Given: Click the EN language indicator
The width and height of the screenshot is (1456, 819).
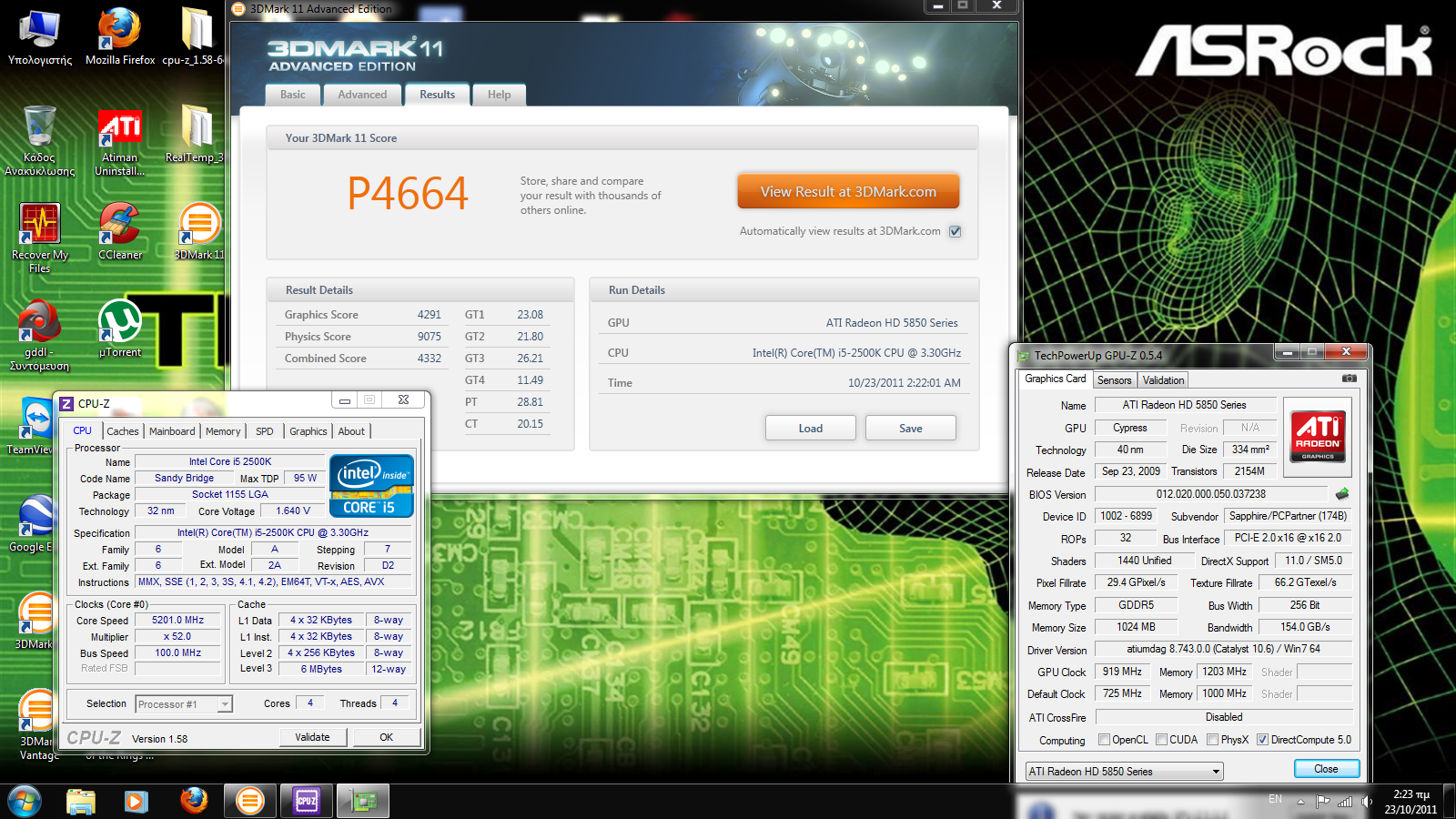Looking at the screenshot, I should tap(1275, 799).
